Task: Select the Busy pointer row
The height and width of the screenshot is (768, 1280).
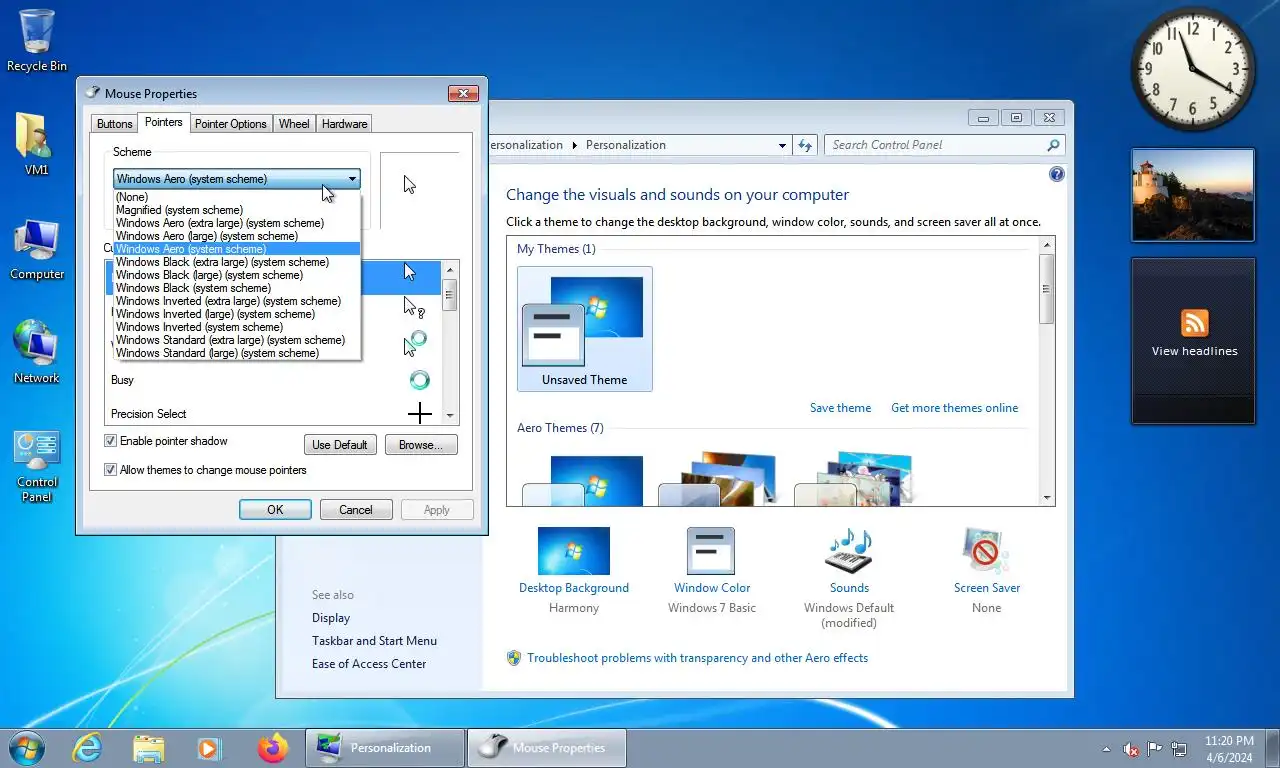Action: [x=273, y=380]
